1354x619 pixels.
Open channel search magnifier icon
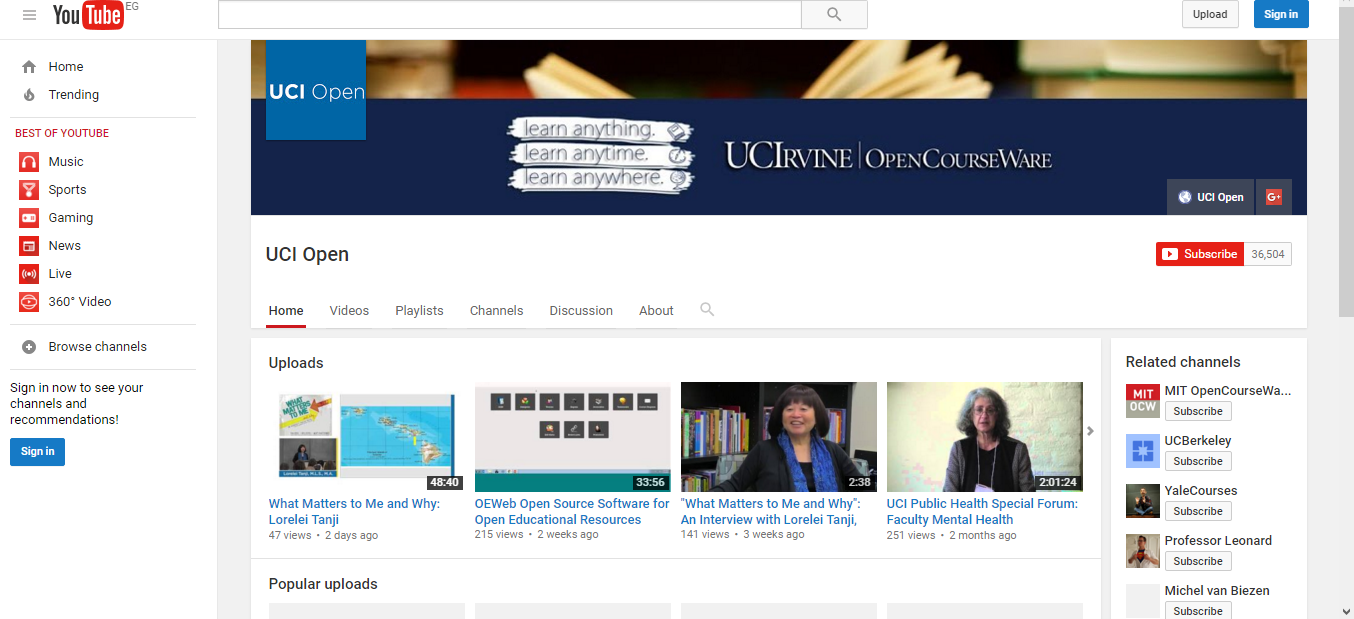click(707, 310)
